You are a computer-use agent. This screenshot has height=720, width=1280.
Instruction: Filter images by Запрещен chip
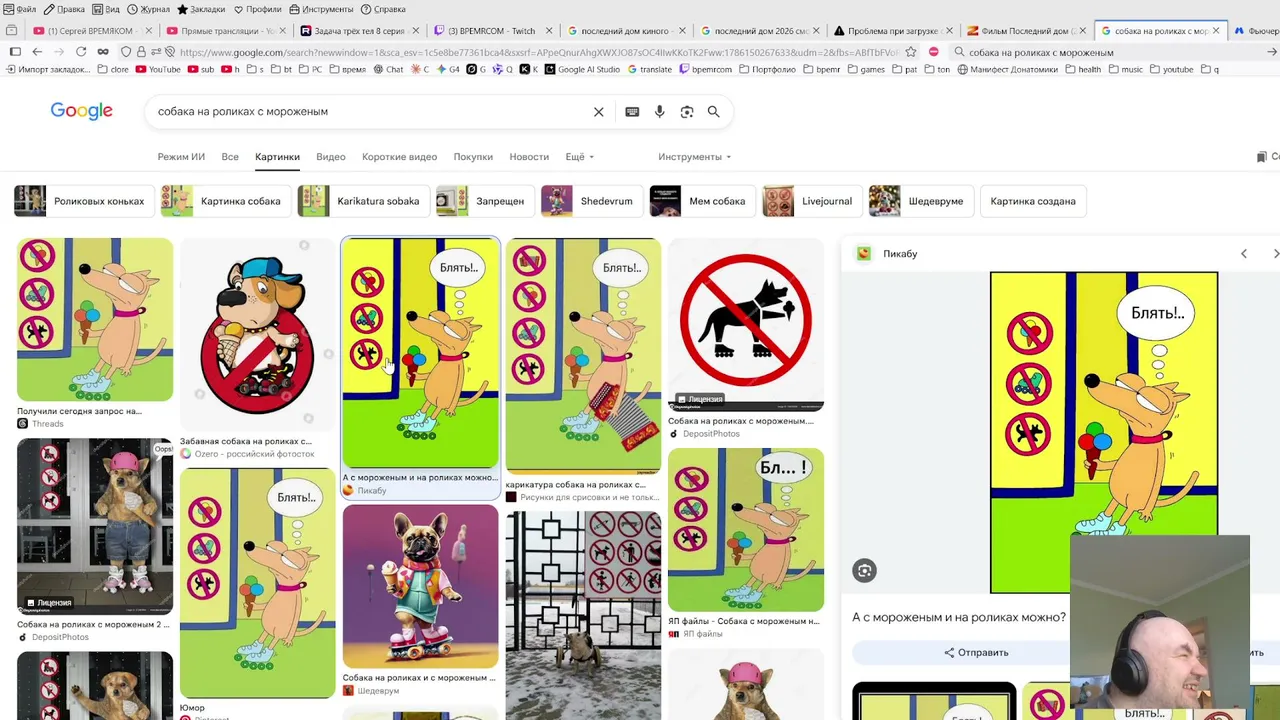(484, 201)
